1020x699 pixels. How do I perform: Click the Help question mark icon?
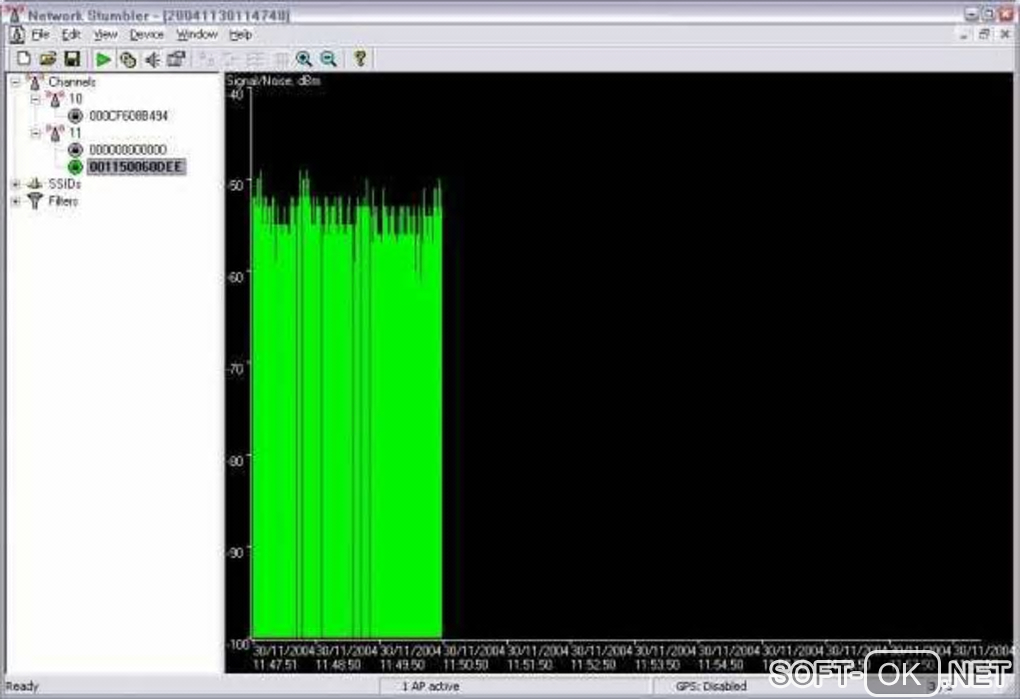coord(360,59)
